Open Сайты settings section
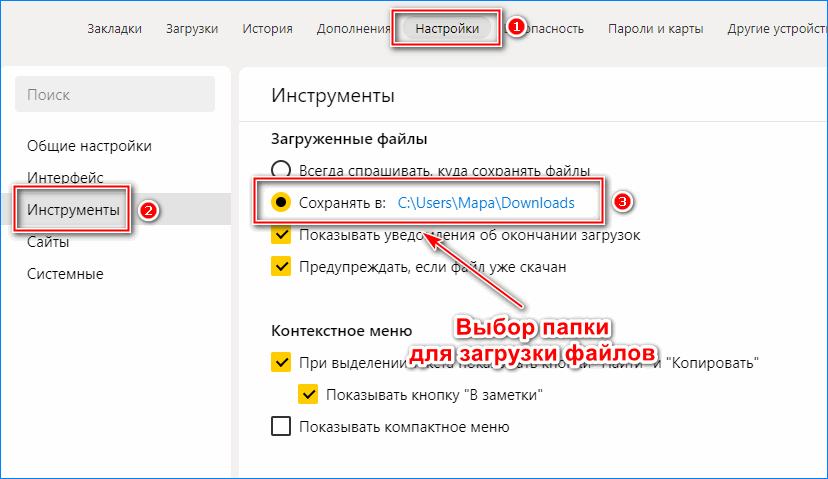828x479 pixels. click(x=48, y=242)
